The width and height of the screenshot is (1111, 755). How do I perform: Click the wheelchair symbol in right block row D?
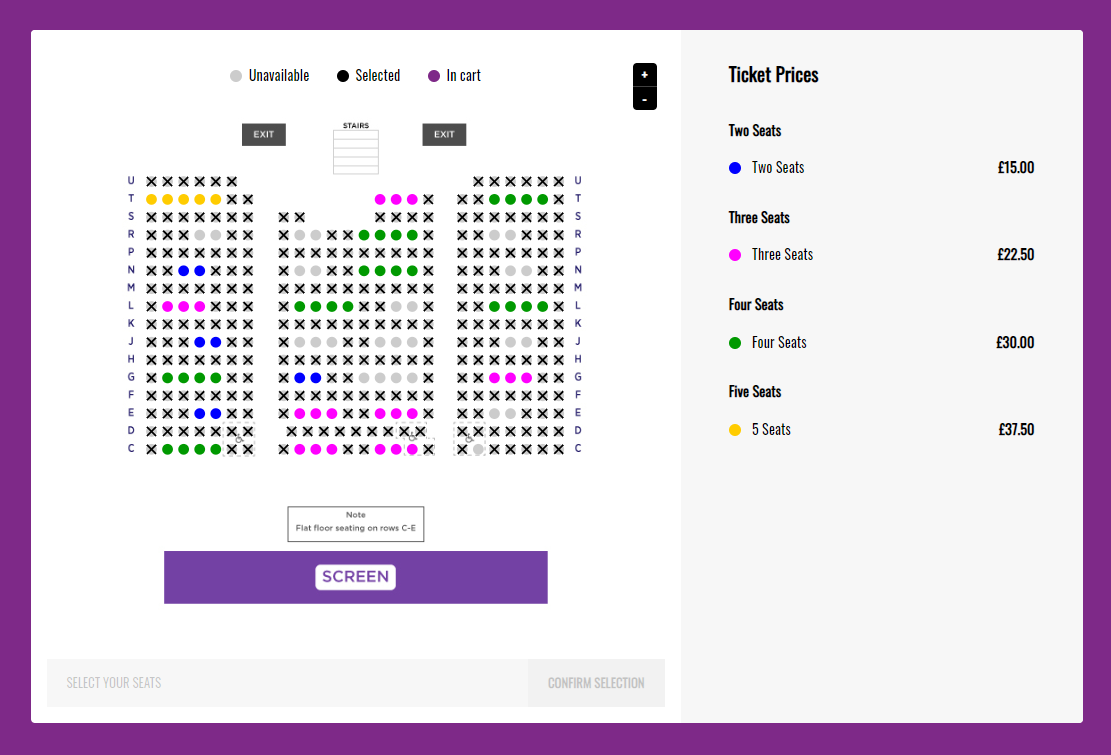[x=468, y=439]
